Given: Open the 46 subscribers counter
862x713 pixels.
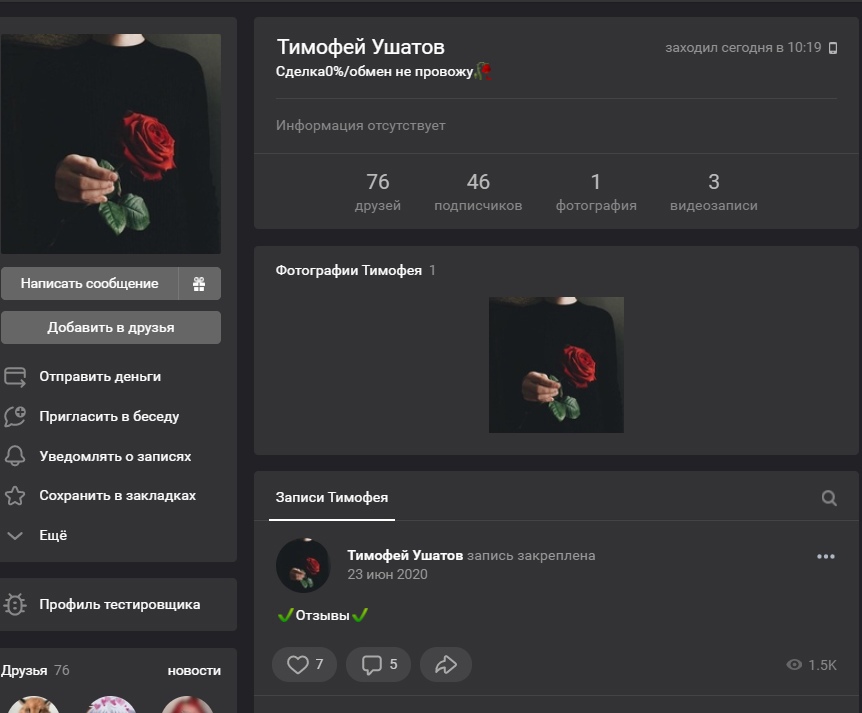Looking at the screenshot, I should click(x=478, y=192).
